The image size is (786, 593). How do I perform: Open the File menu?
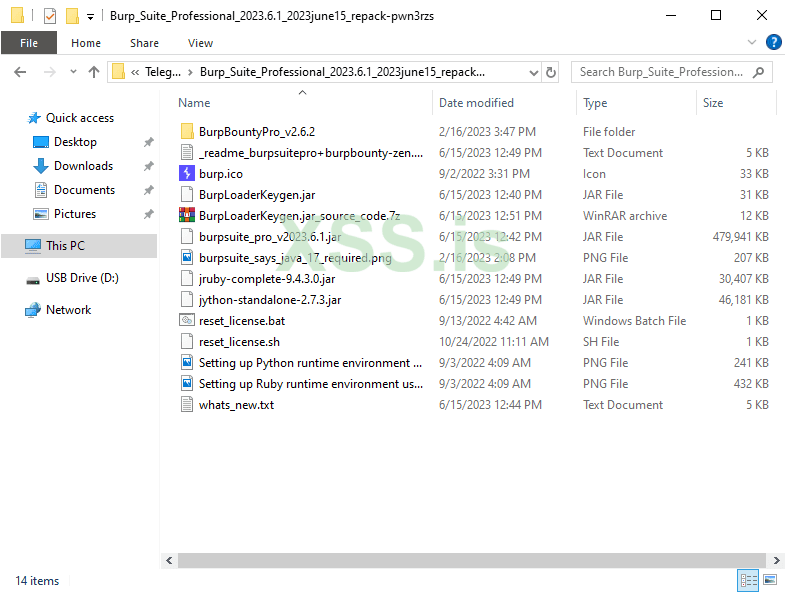click(x=29, y=43)
